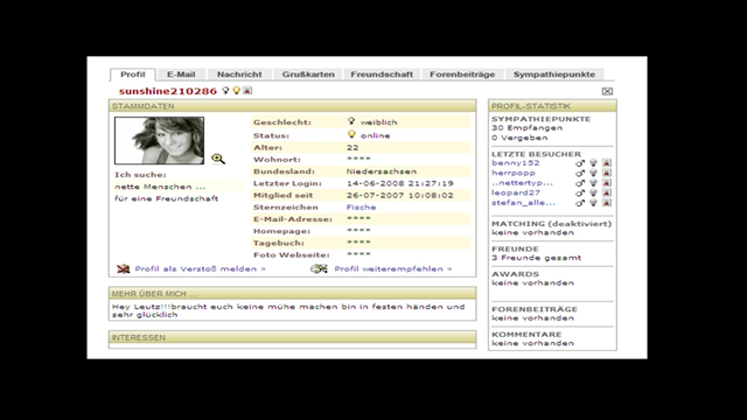Image resolution: width=747 pixels, height=420 pixels.
Task: Click the recommend profile icon
Action: (319, 269)
